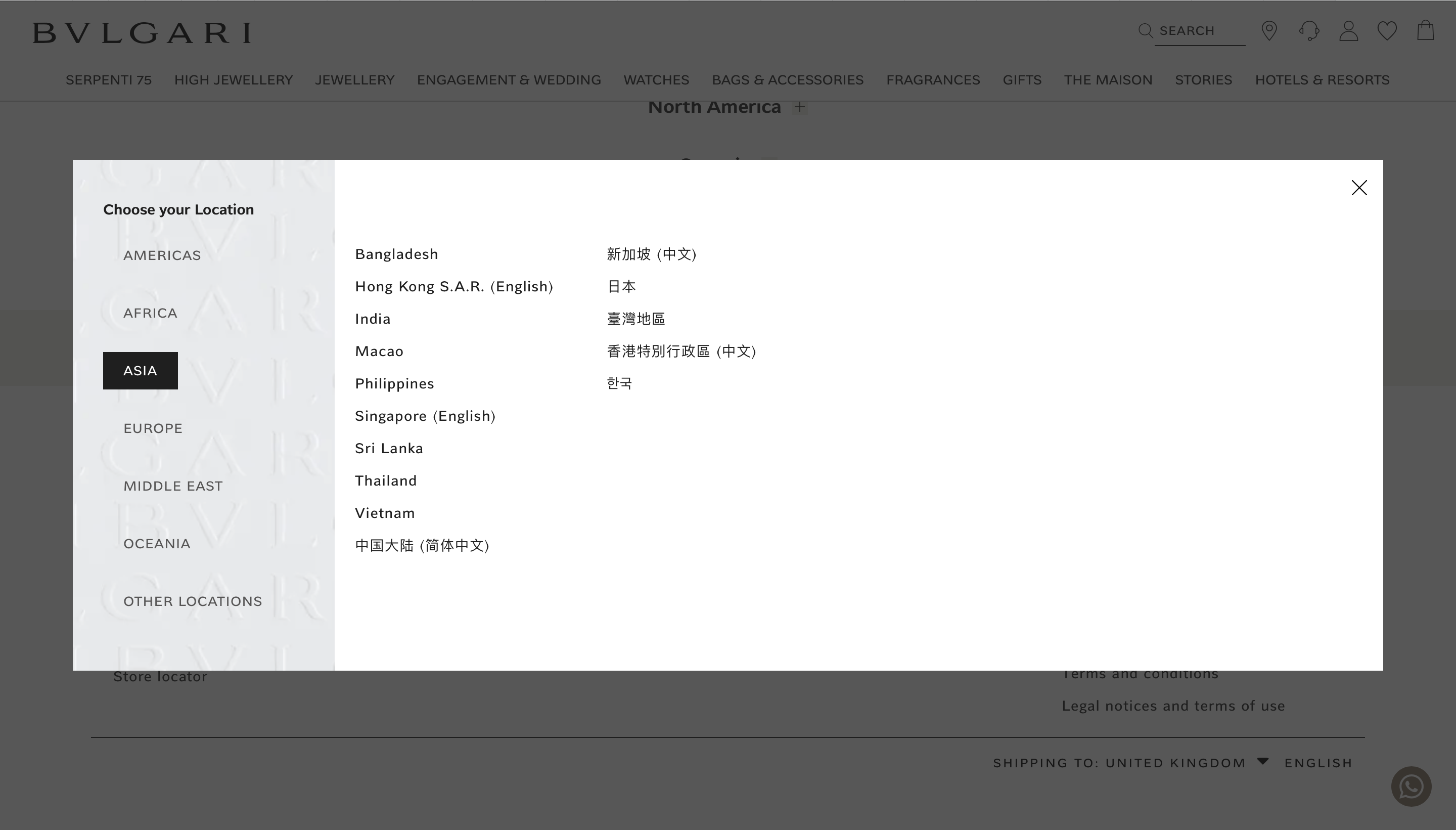Open the account profile icon
This screenshot has width=1456, height=830.
click(1348, 31)
